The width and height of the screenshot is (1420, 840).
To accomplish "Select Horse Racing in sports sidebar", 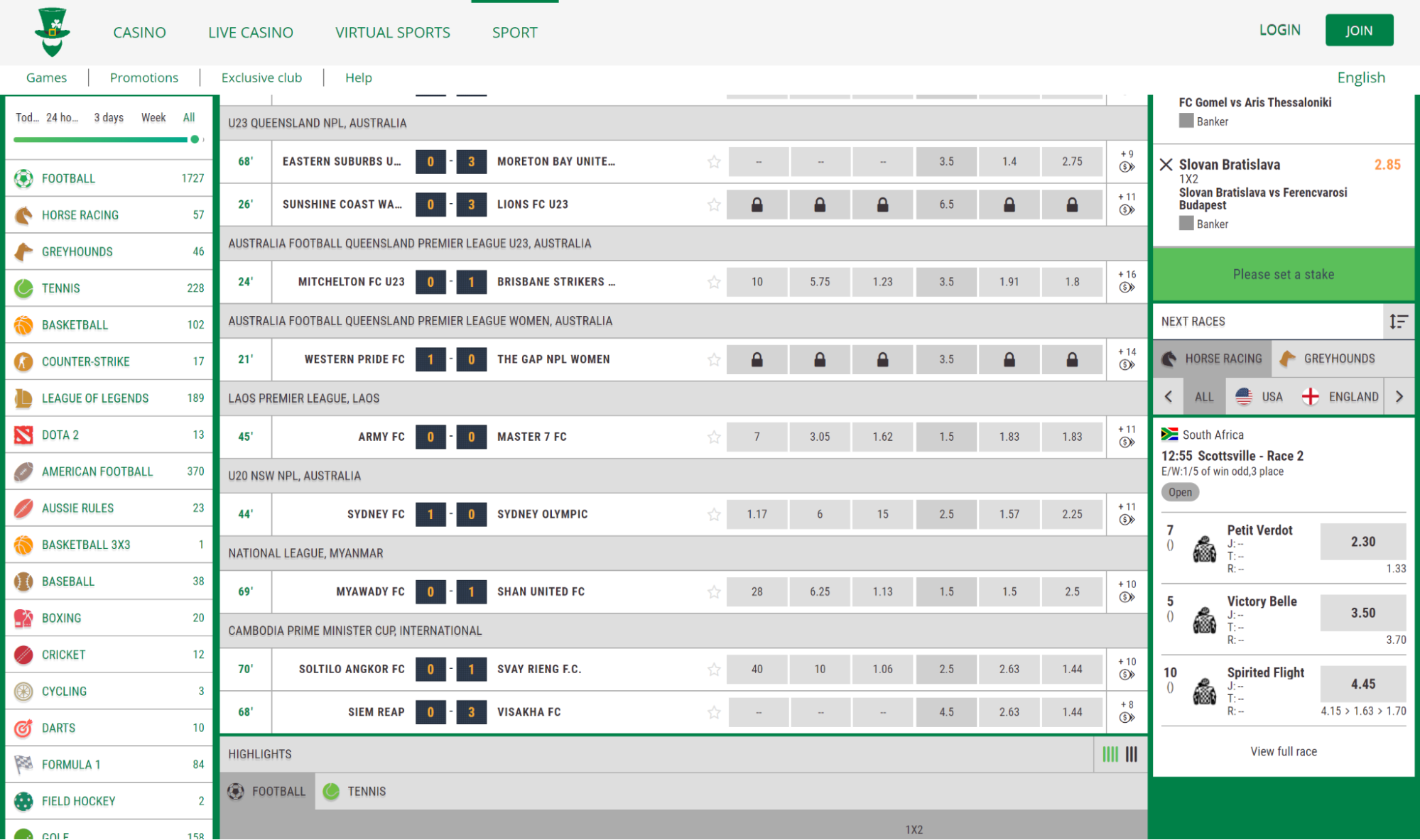I will [109, 215].
